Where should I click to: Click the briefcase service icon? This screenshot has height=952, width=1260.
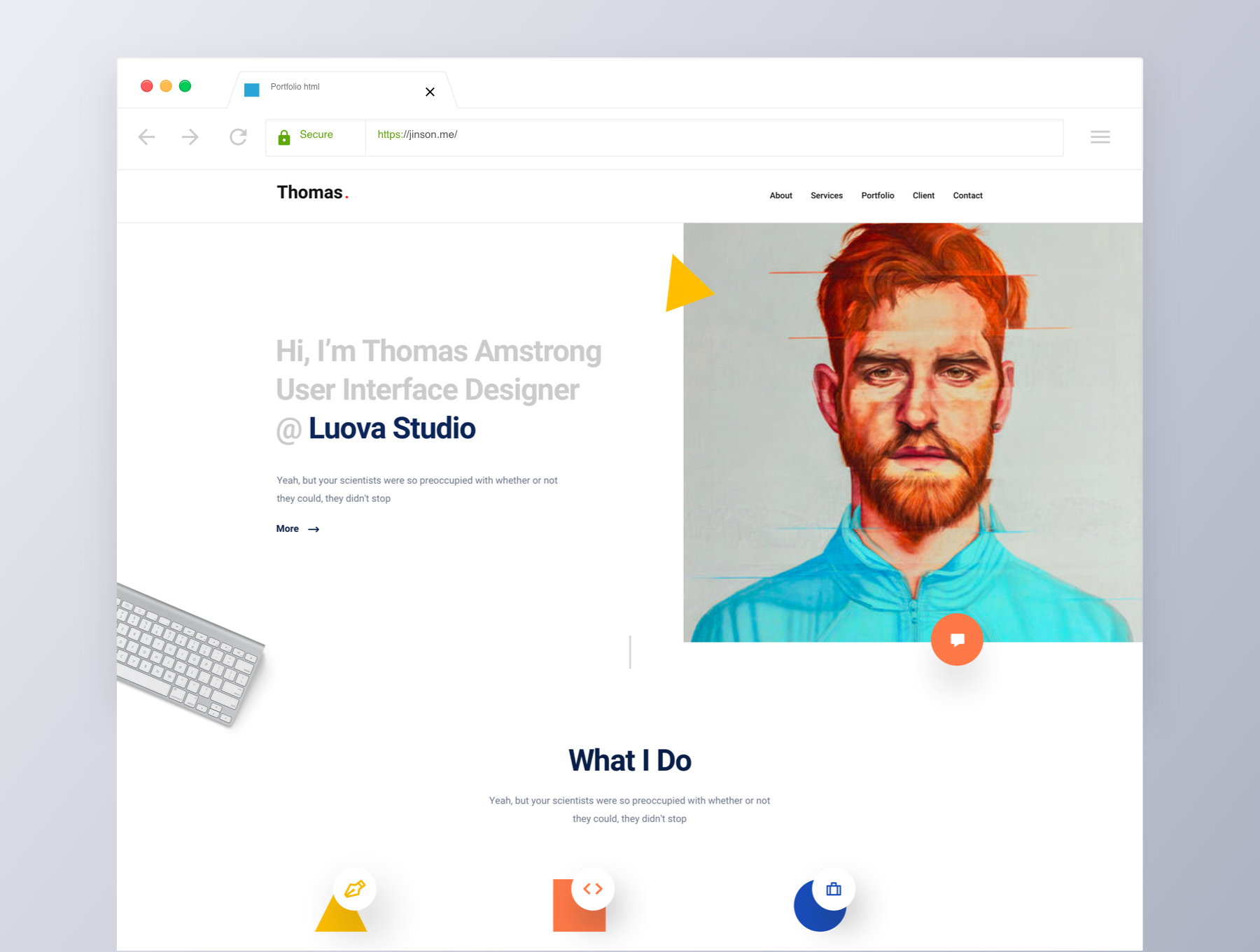(x=833, y=889)
